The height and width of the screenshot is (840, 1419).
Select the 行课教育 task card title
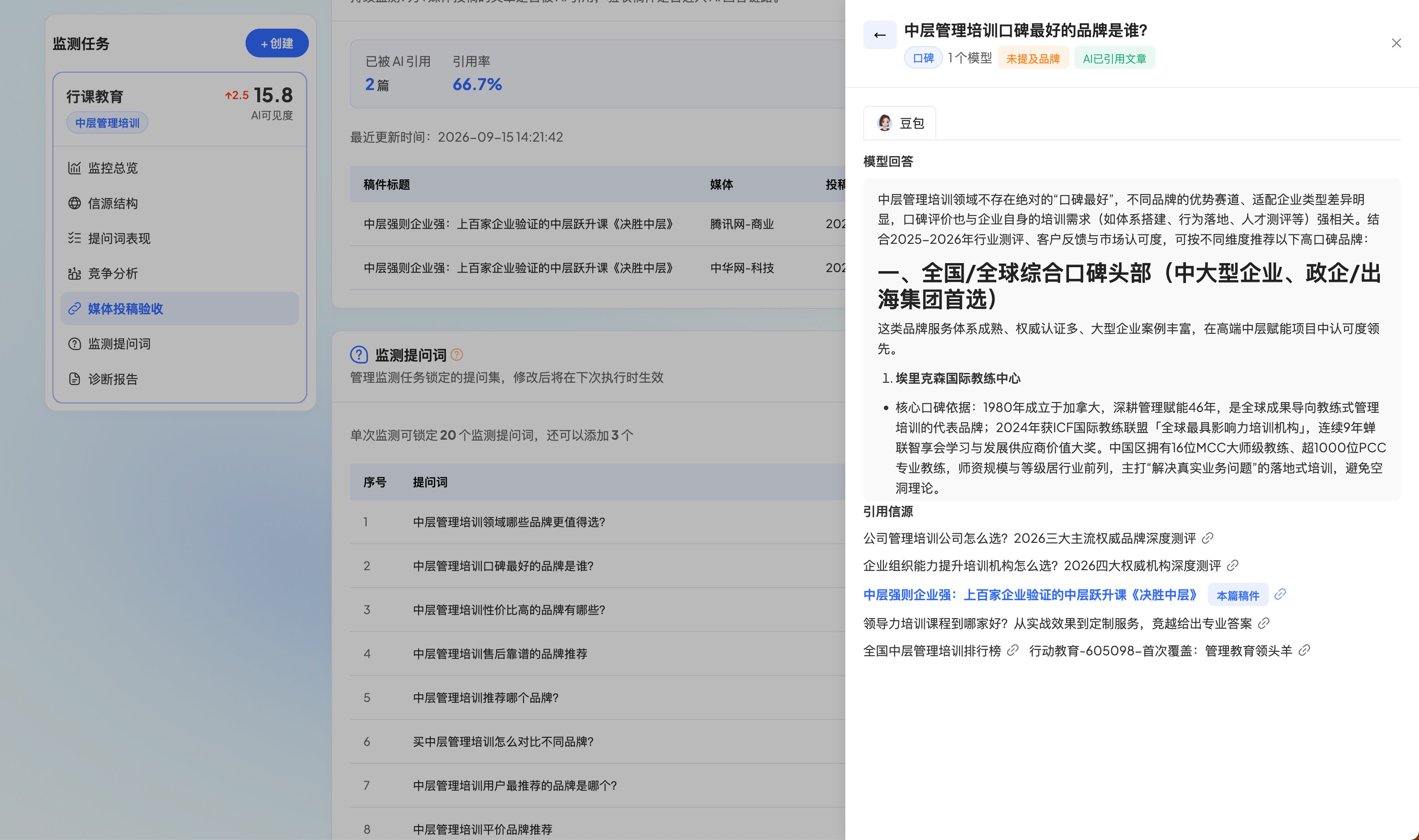tap(95, 97)
